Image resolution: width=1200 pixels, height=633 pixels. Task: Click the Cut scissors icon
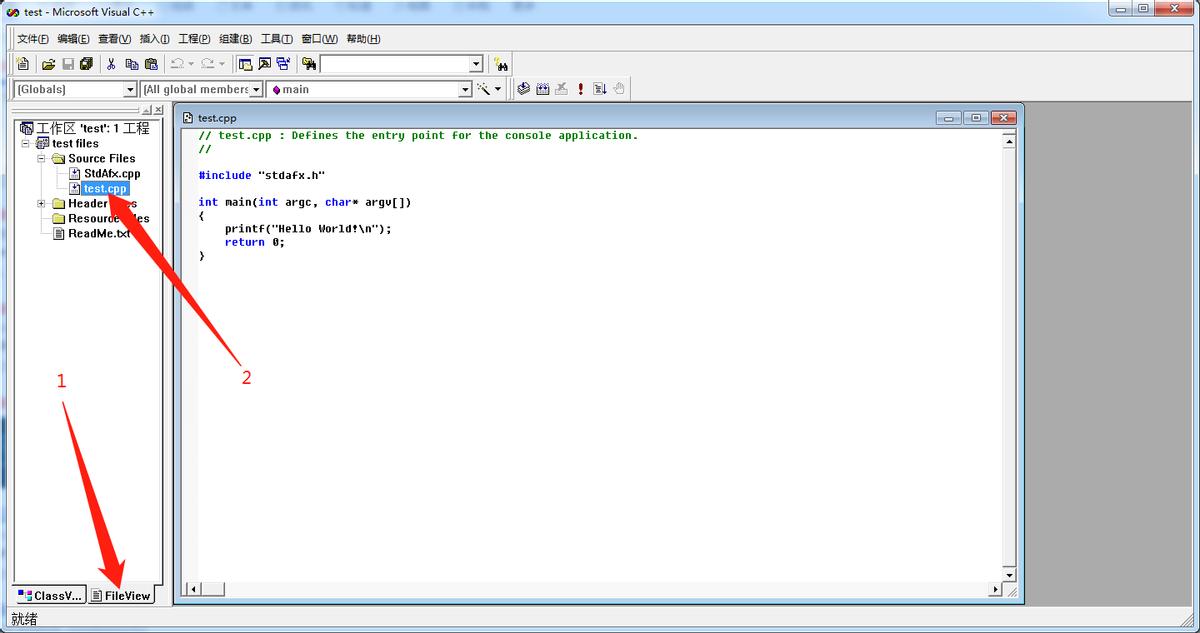pos(112,64)
